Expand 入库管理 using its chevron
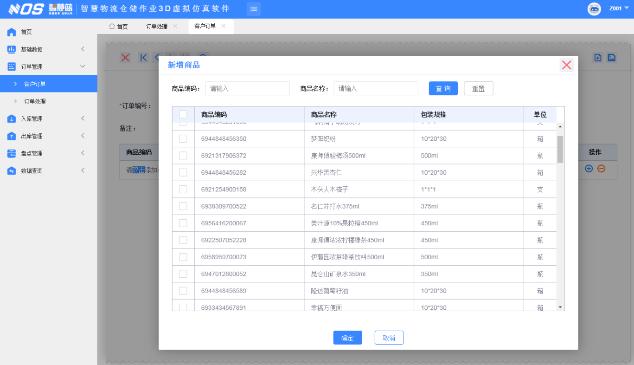 pos(83,118)
